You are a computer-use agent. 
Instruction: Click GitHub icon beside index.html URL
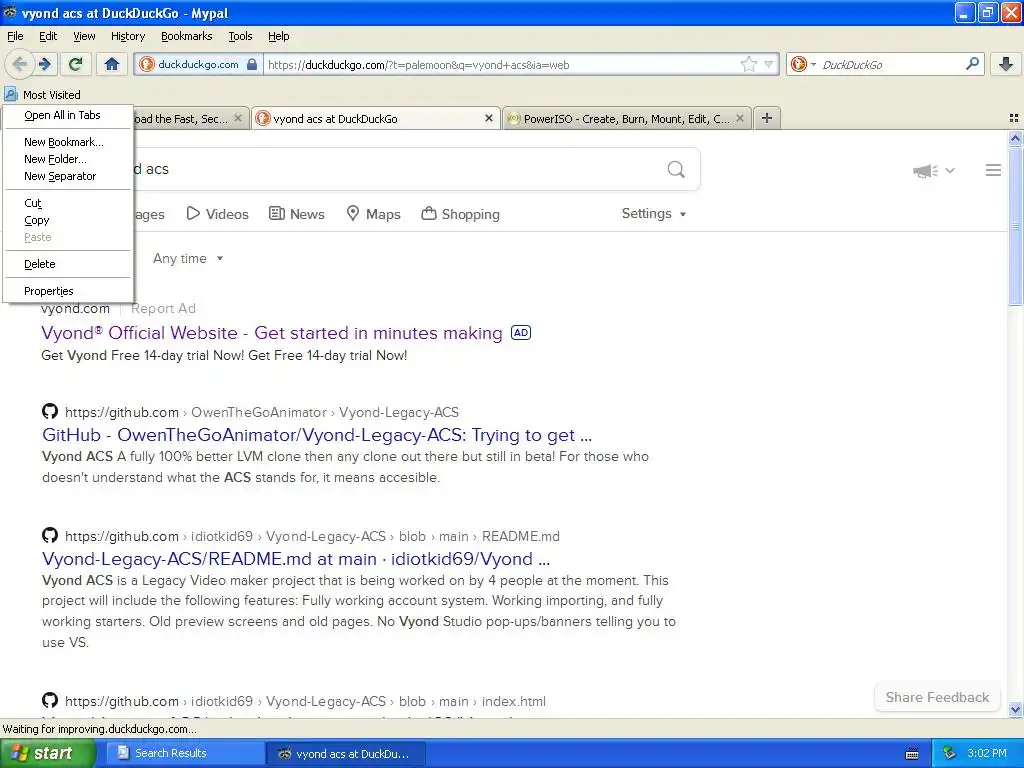click(x=50, y=700)
